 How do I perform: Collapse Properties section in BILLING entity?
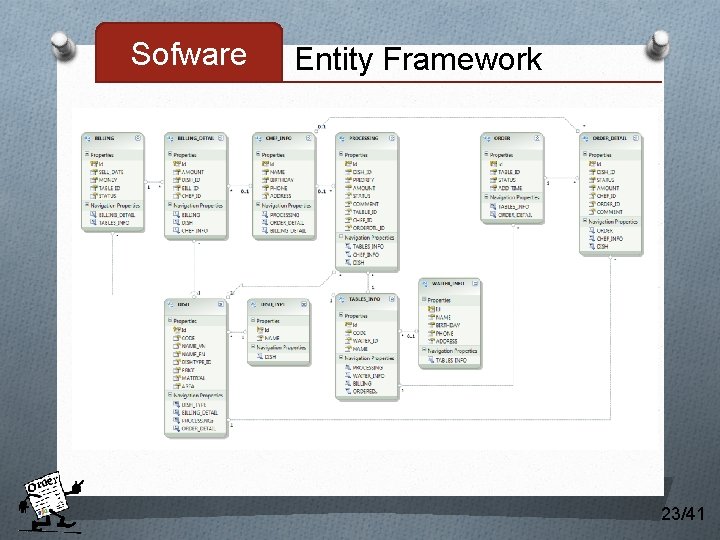(x=86, y=154)
